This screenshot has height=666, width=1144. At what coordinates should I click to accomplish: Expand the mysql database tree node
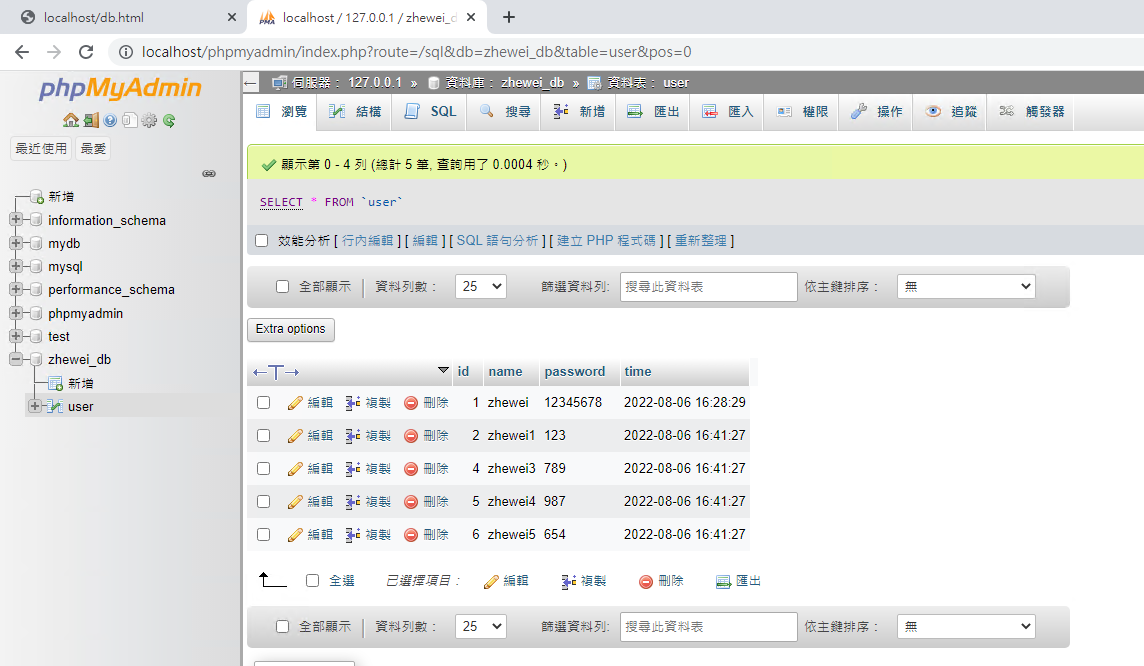coord(16,267)
